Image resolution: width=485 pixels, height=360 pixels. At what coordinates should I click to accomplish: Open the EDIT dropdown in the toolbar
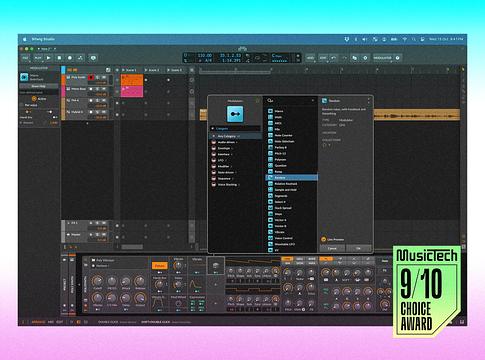click(323, 58)
